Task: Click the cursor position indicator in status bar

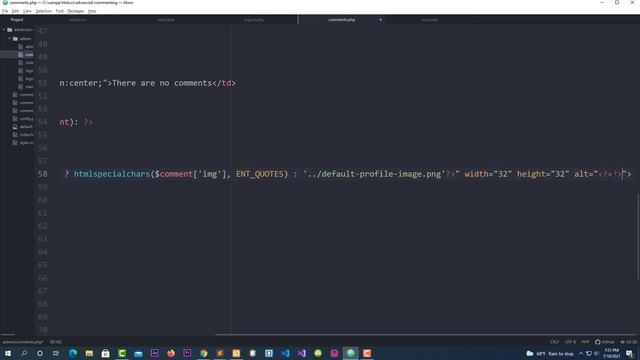Action: pos(55,342)
